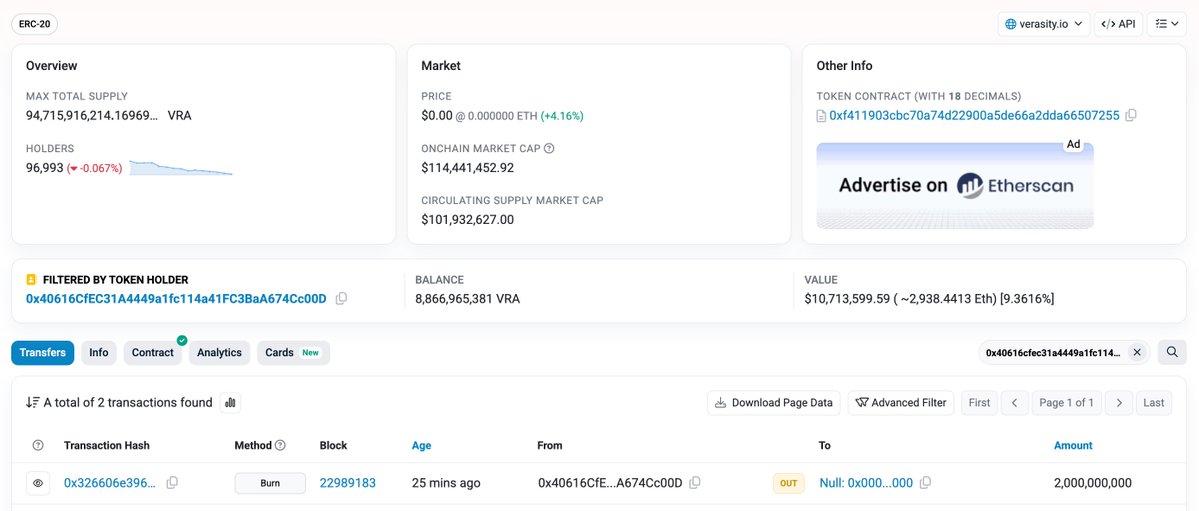This screenshot has height=511, width=1199.
Task: Click the help icon in table header
Action: click(x=38, y=445)
